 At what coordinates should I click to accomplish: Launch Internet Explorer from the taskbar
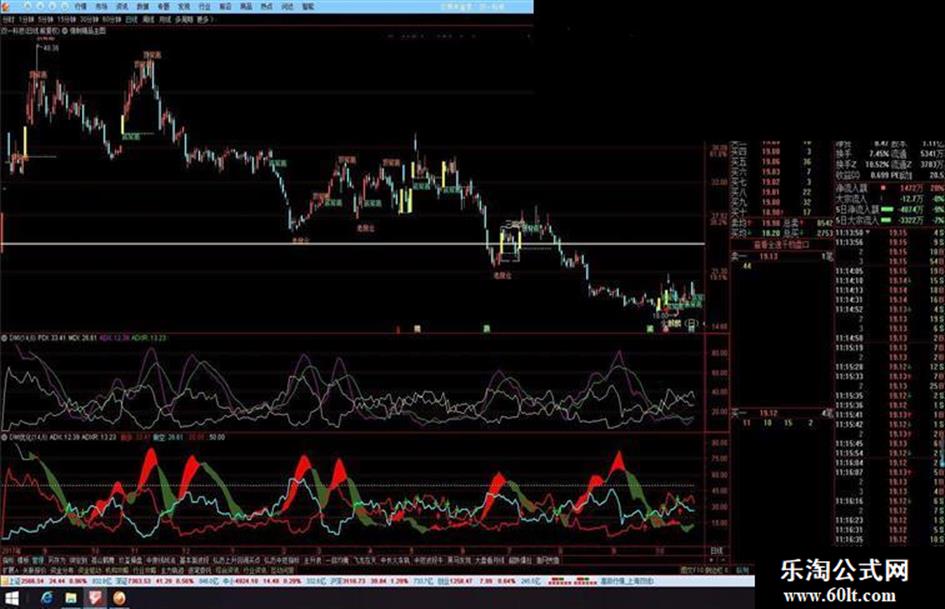(47, 598)
